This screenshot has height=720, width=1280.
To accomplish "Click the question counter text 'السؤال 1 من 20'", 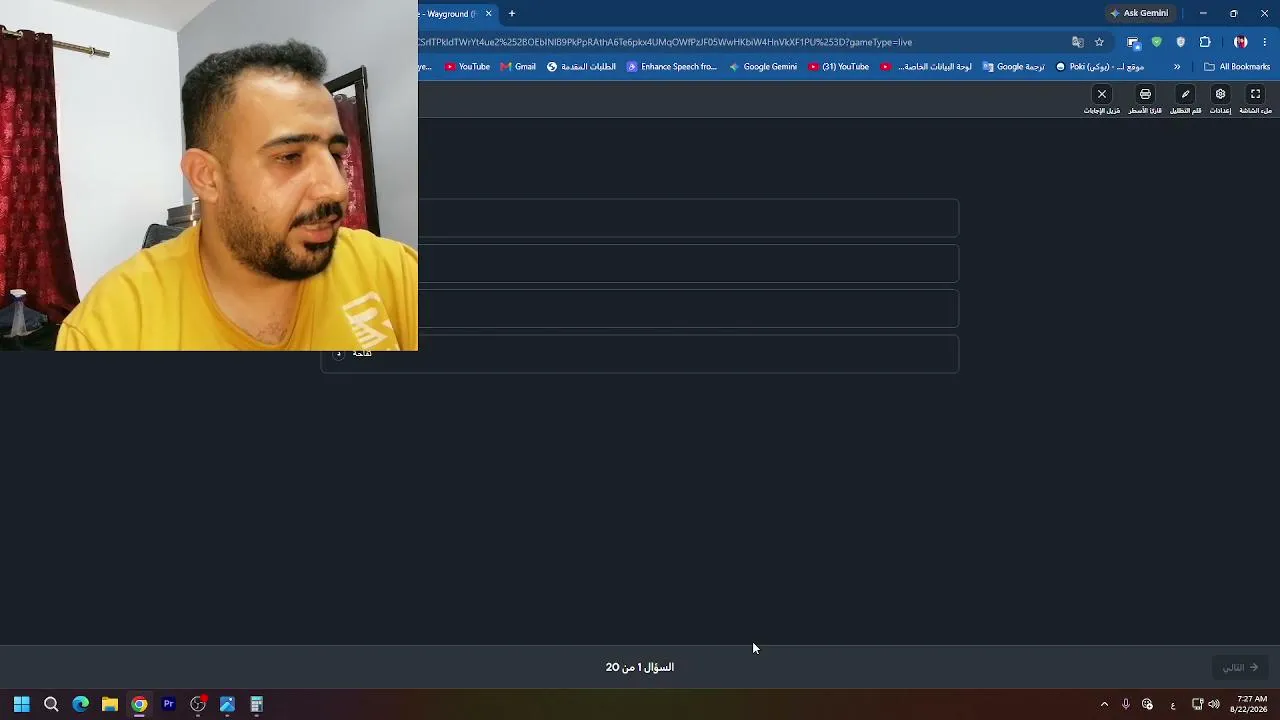I will point(640,667).
